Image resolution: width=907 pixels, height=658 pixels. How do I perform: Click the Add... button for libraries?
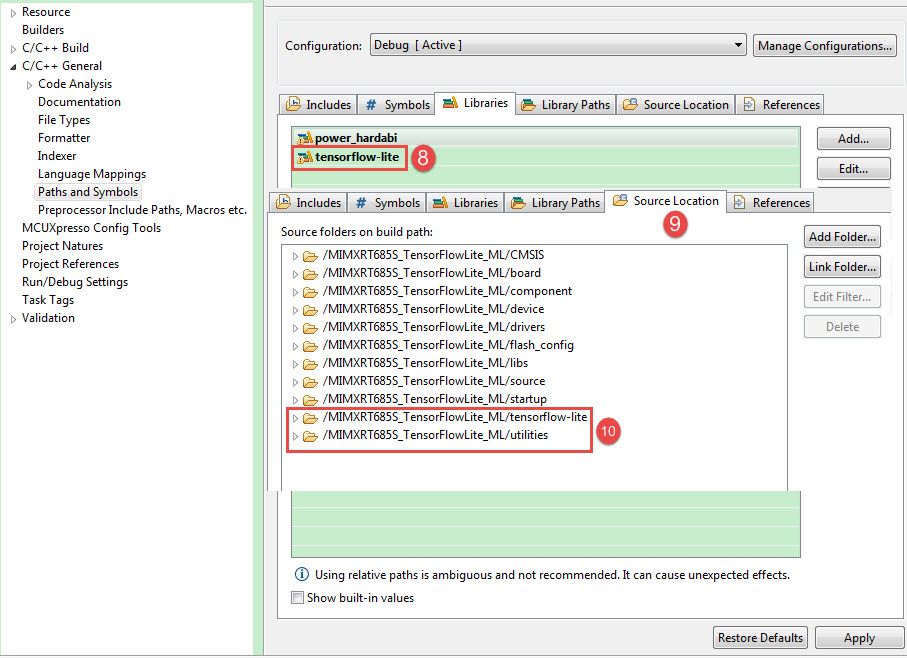click(853, 139)
